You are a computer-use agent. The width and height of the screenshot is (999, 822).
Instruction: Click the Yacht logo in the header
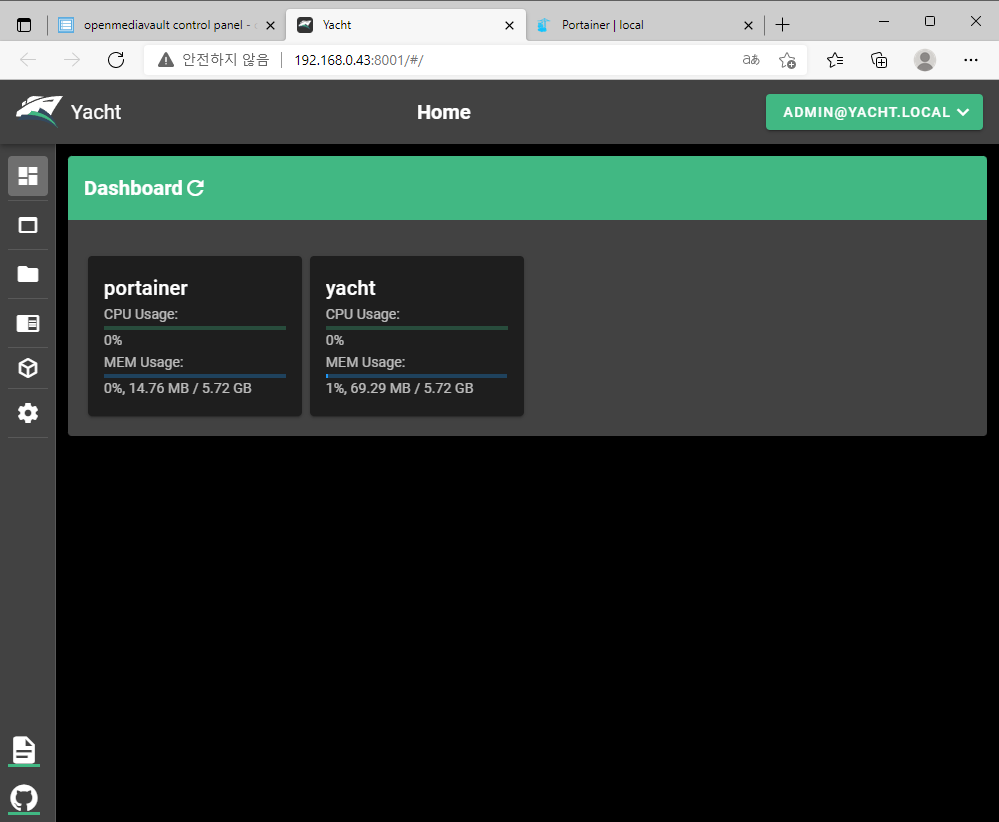pos(39,112)
